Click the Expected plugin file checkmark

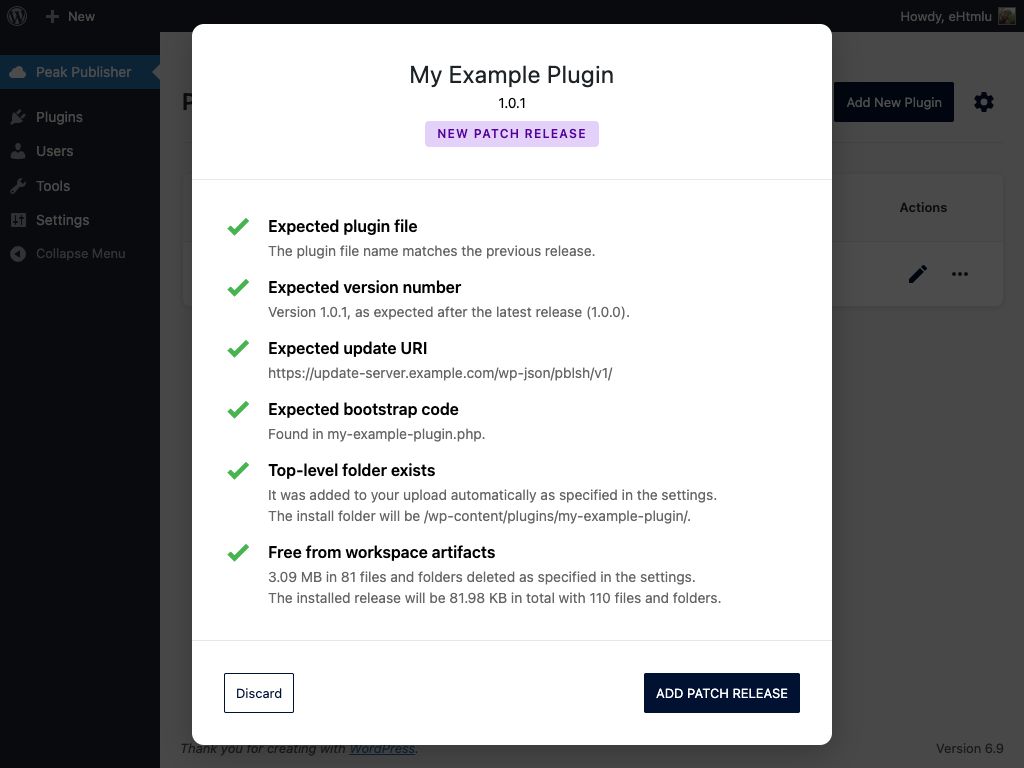click(x=238, y=227)
